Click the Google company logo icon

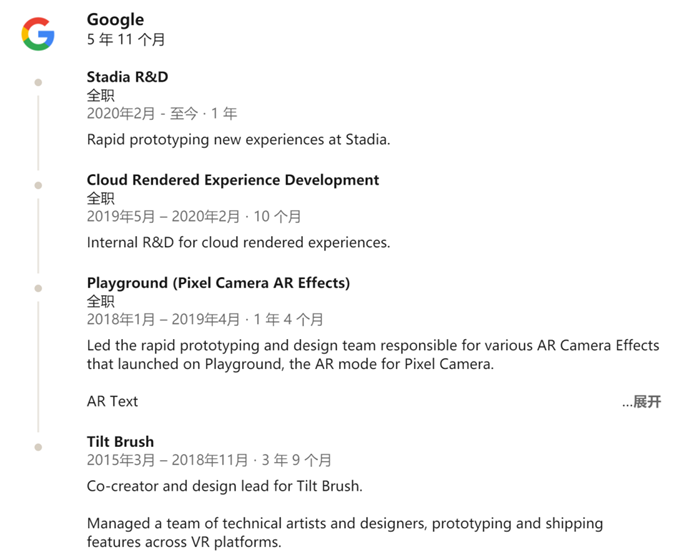(x=38, y=33)
